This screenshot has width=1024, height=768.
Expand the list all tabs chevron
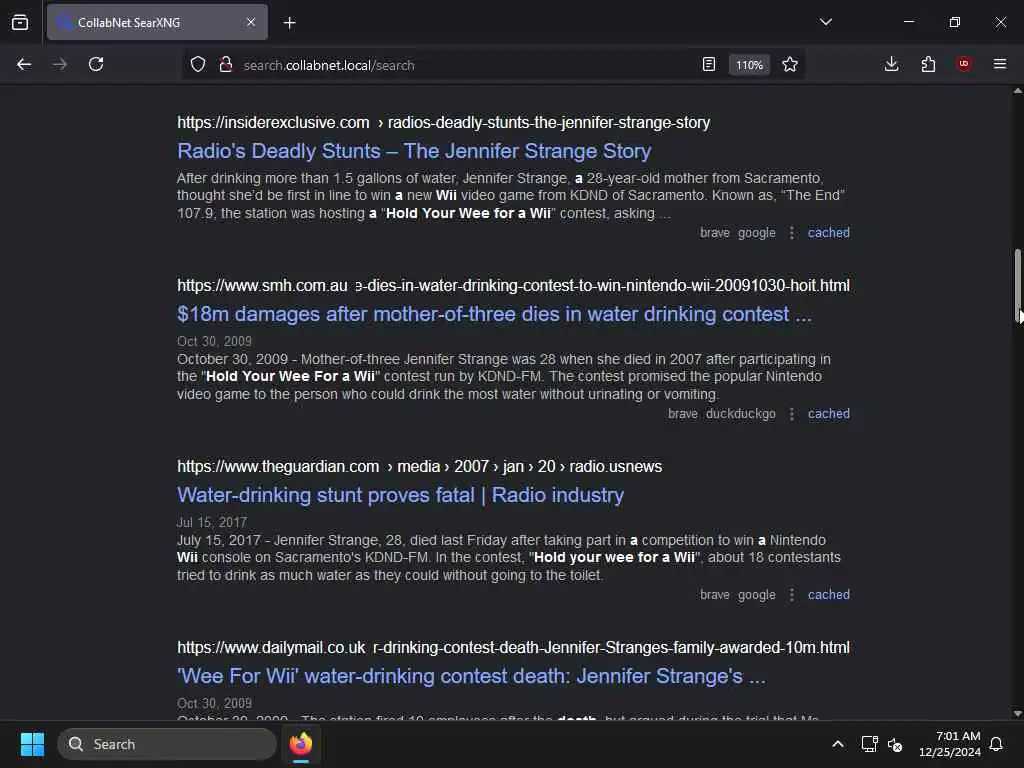[825, 22]
